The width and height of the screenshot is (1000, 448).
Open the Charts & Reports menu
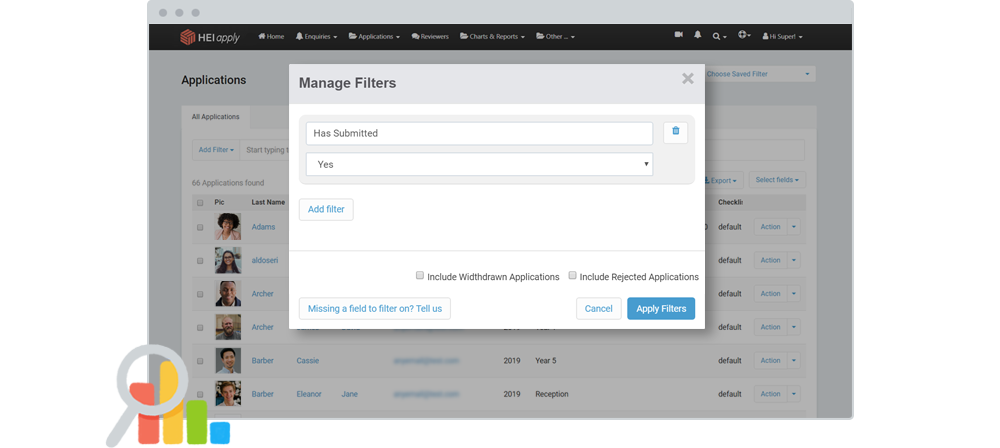point(491,37)
